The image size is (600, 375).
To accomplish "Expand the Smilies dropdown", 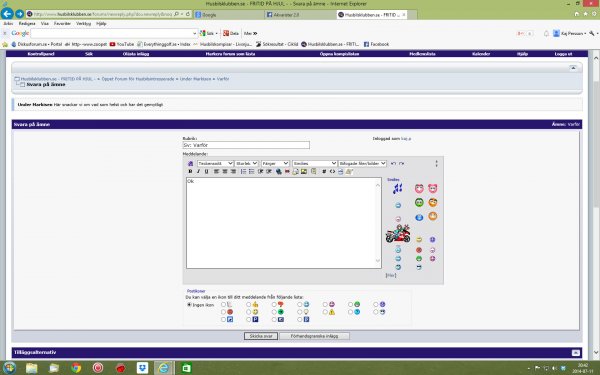I will [315, 163].
